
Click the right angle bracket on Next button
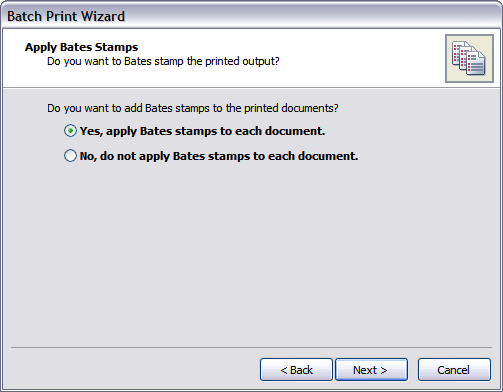coord(384,370)
